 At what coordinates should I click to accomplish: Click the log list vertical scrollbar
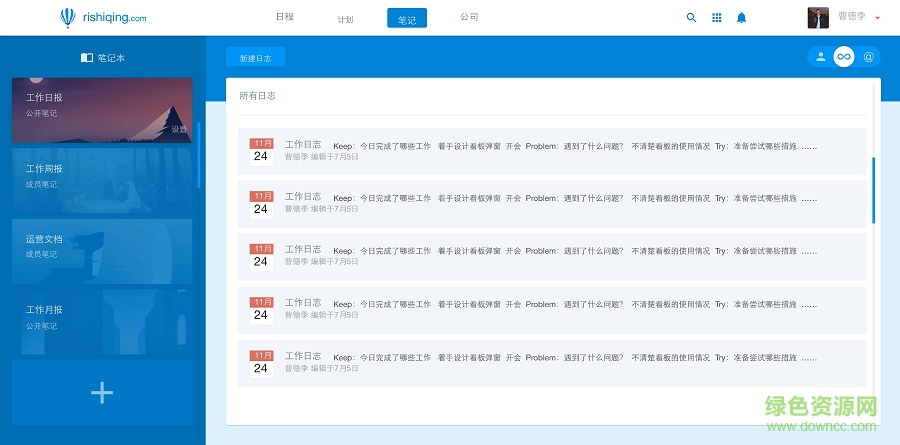pos(873,190)
